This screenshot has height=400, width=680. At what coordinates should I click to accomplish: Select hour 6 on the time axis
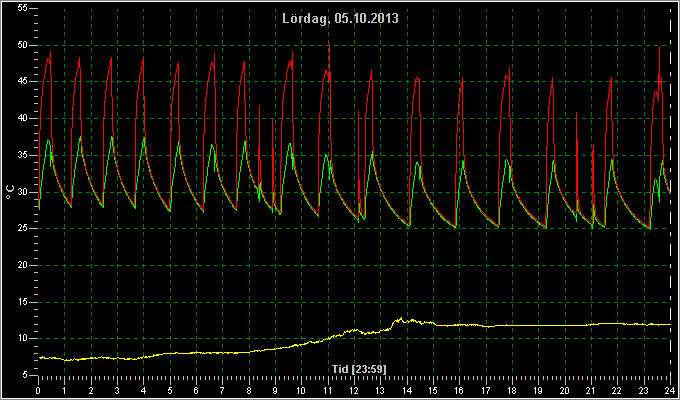[196, 390]
